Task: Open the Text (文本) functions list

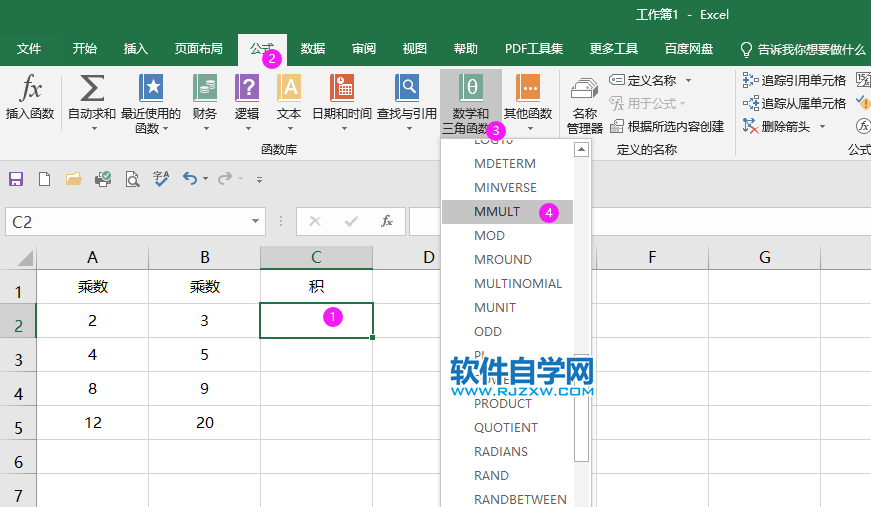Action: point(289,103)
